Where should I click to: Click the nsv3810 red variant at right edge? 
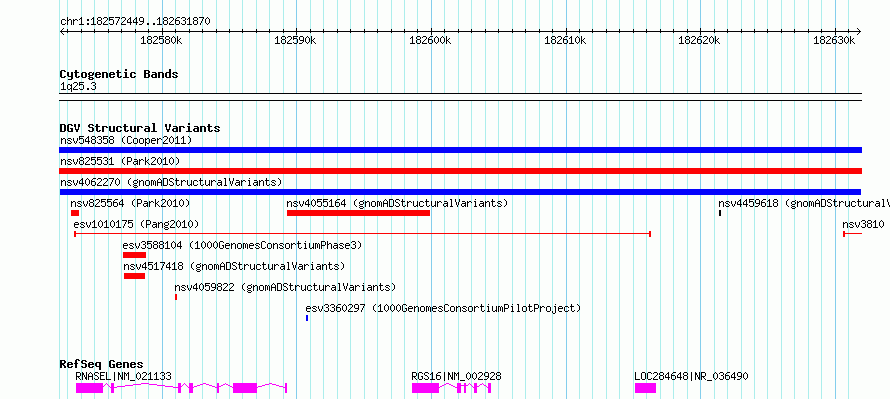853,234
